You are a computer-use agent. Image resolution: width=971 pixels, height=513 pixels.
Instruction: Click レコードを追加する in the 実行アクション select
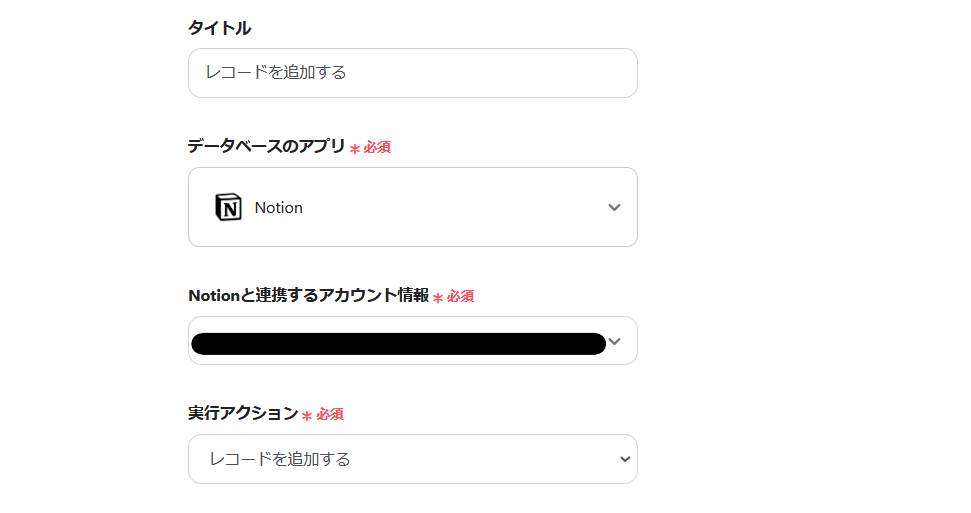[279, 459]
